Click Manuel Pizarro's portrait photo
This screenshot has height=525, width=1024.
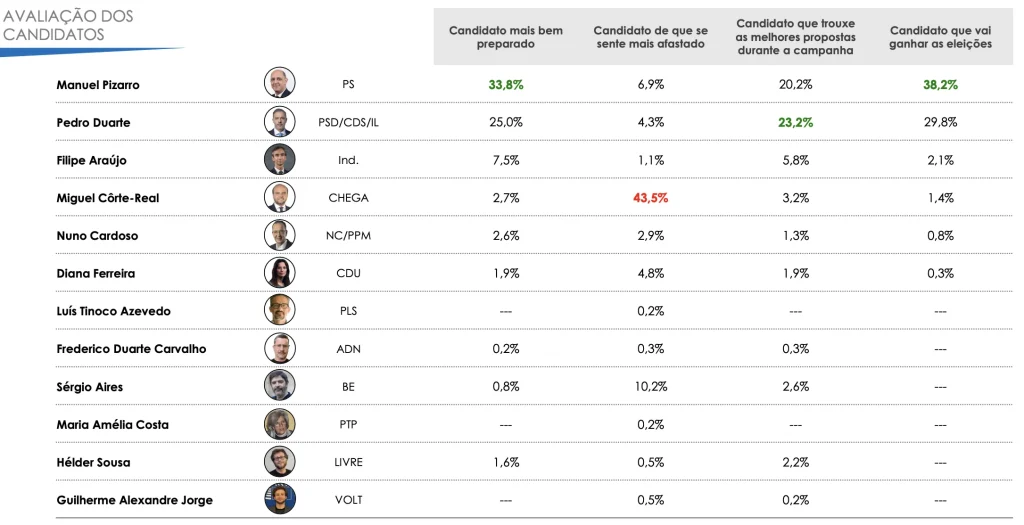coord(280,85)
